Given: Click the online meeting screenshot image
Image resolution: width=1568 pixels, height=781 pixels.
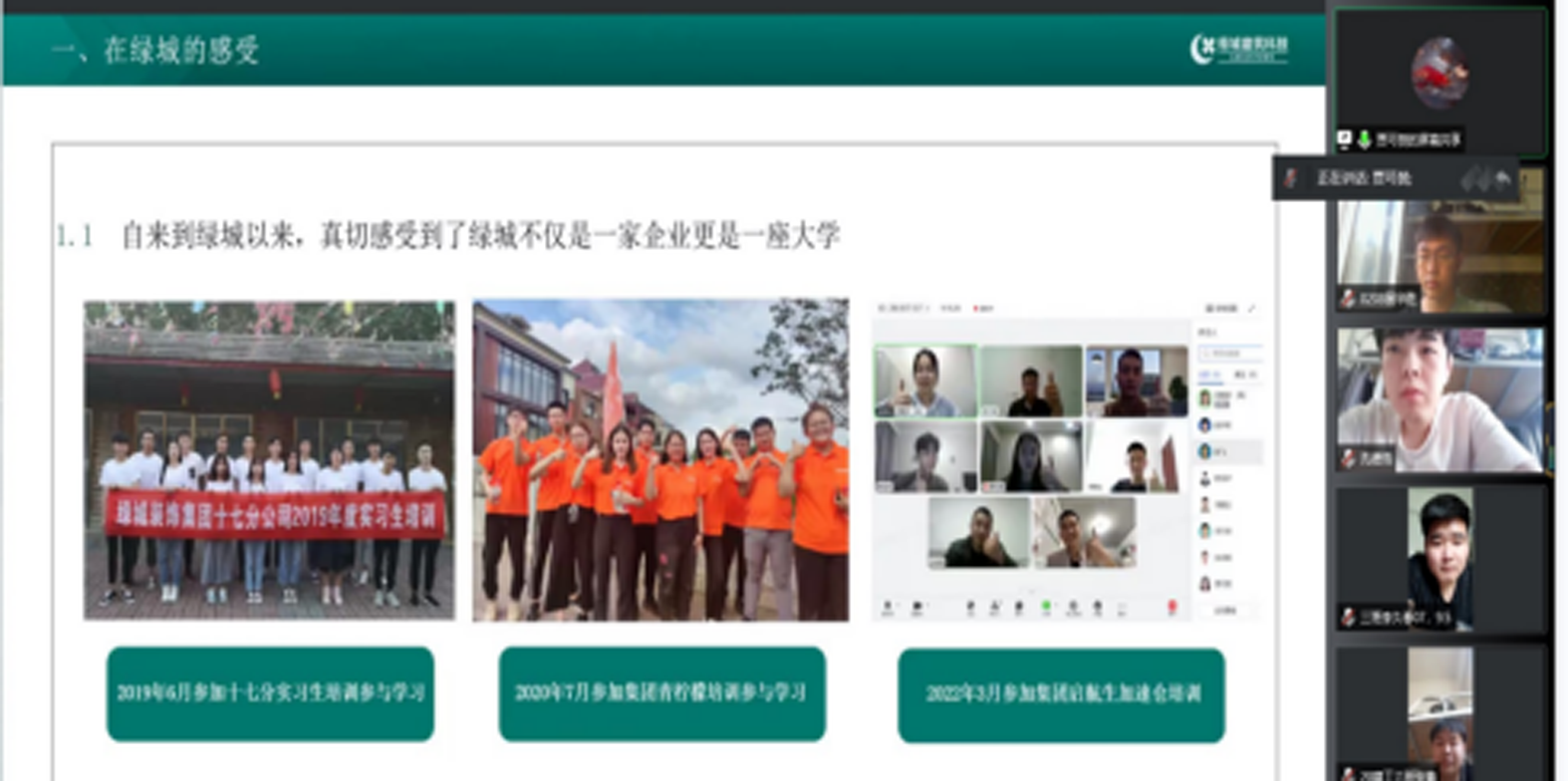Looking at the screenshot, I should [x=1066, y=460].
